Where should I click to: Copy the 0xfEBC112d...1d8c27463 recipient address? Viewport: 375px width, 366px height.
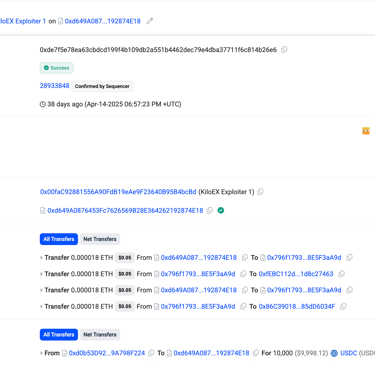[x=341, y=274]
